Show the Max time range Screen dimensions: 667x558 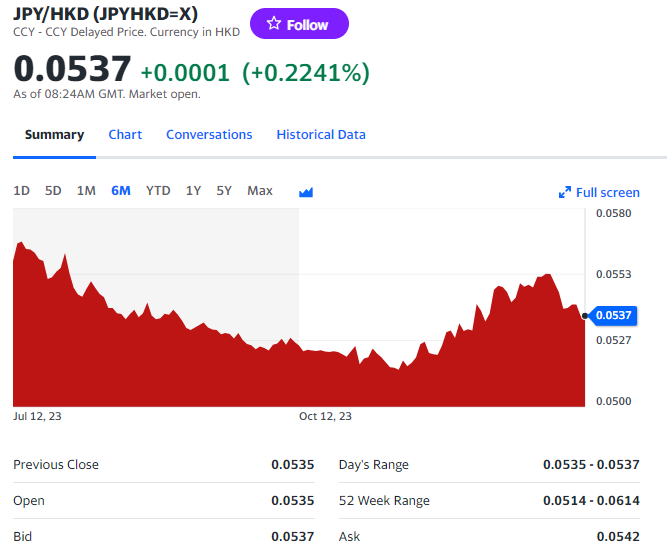coord(260,191)
